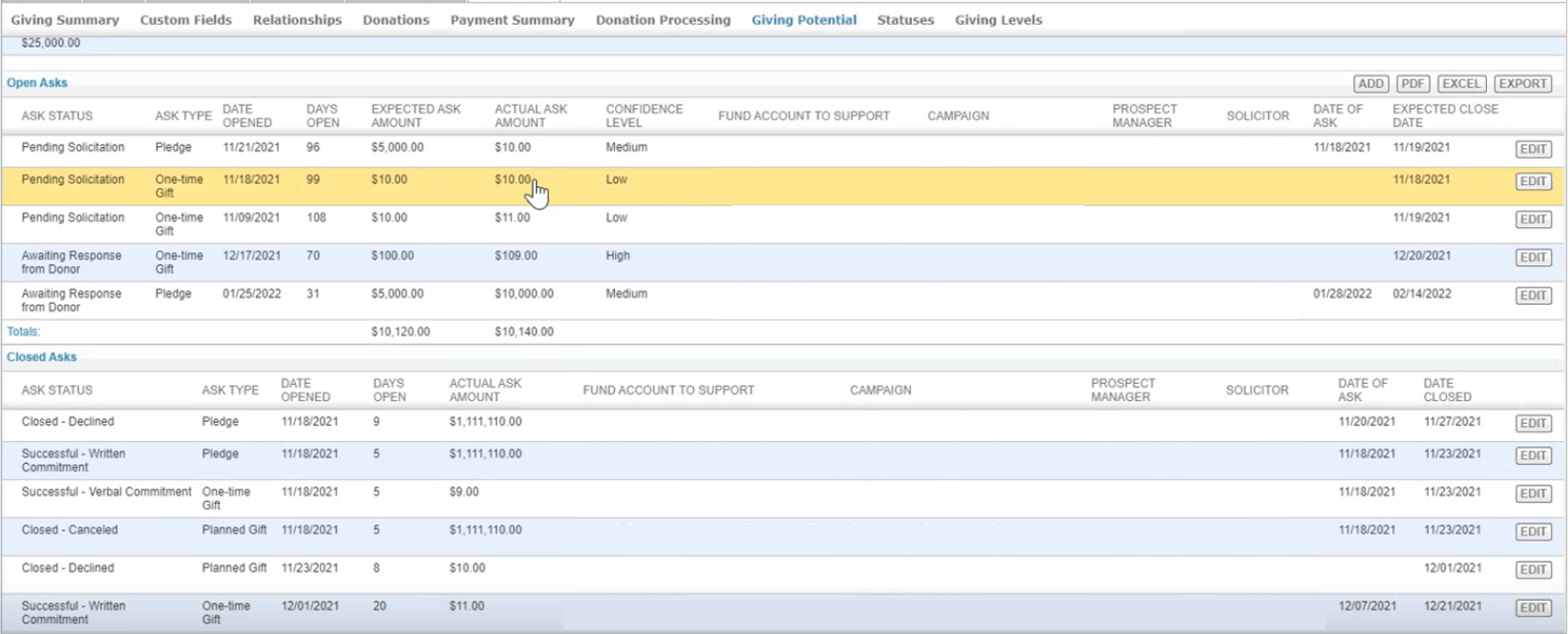Viewport: 1568px width, 634px height.
Task: Edit the open ask opened 11/09/2021
Action: pos(1534,220)
